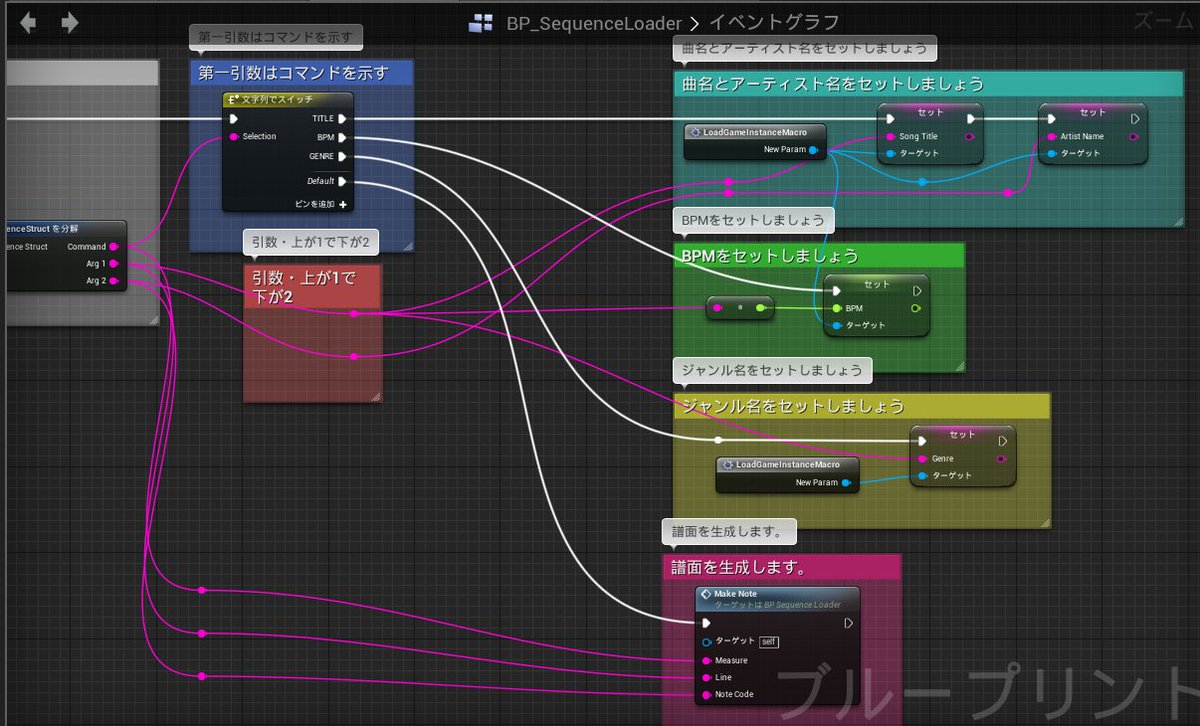The width and height of the screenshot is (1200, 726).
Task: Go back with the left navigation arrow
Action: click(28, 23)
